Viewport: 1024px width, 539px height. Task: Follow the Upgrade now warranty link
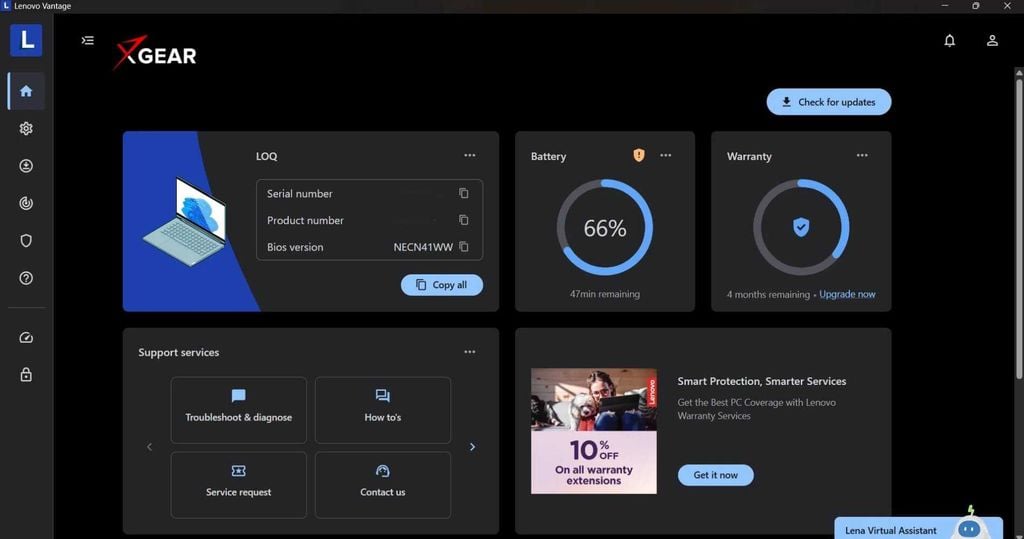(x=847, y=294)
